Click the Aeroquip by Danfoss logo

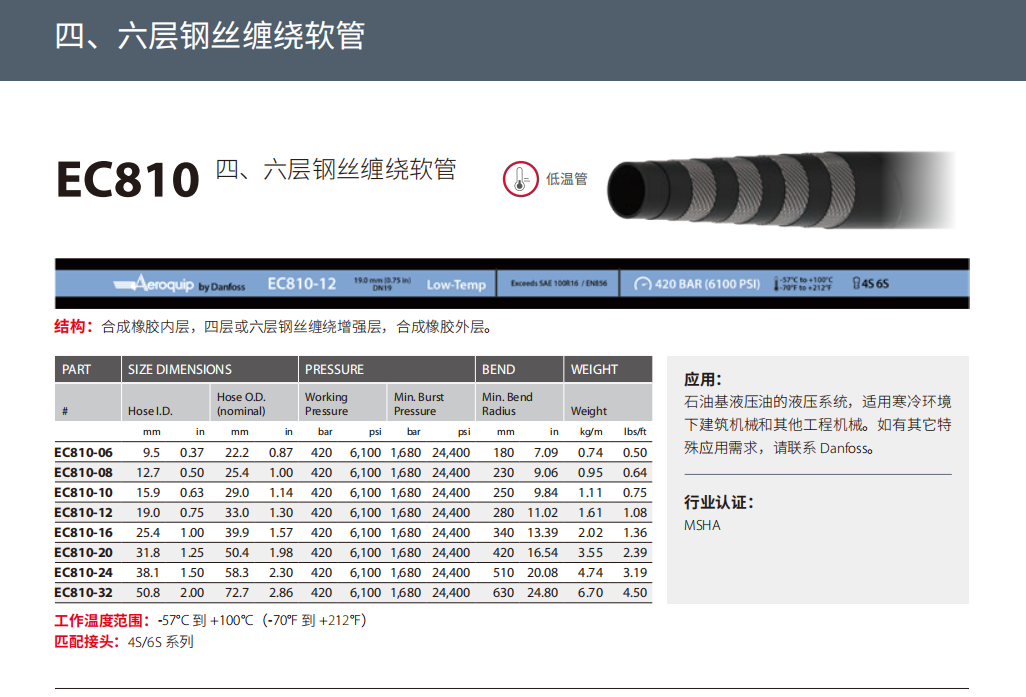coord(179,284)
